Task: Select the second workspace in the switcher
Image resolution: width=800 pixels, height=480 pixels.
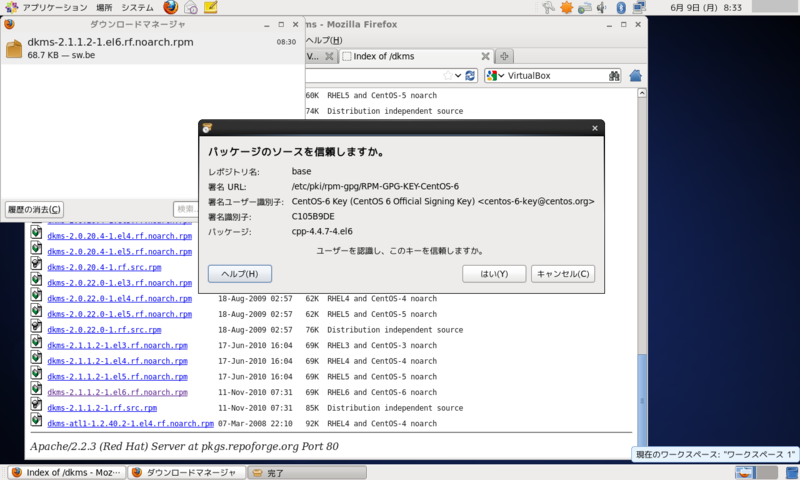Action: tap(767, 472)
